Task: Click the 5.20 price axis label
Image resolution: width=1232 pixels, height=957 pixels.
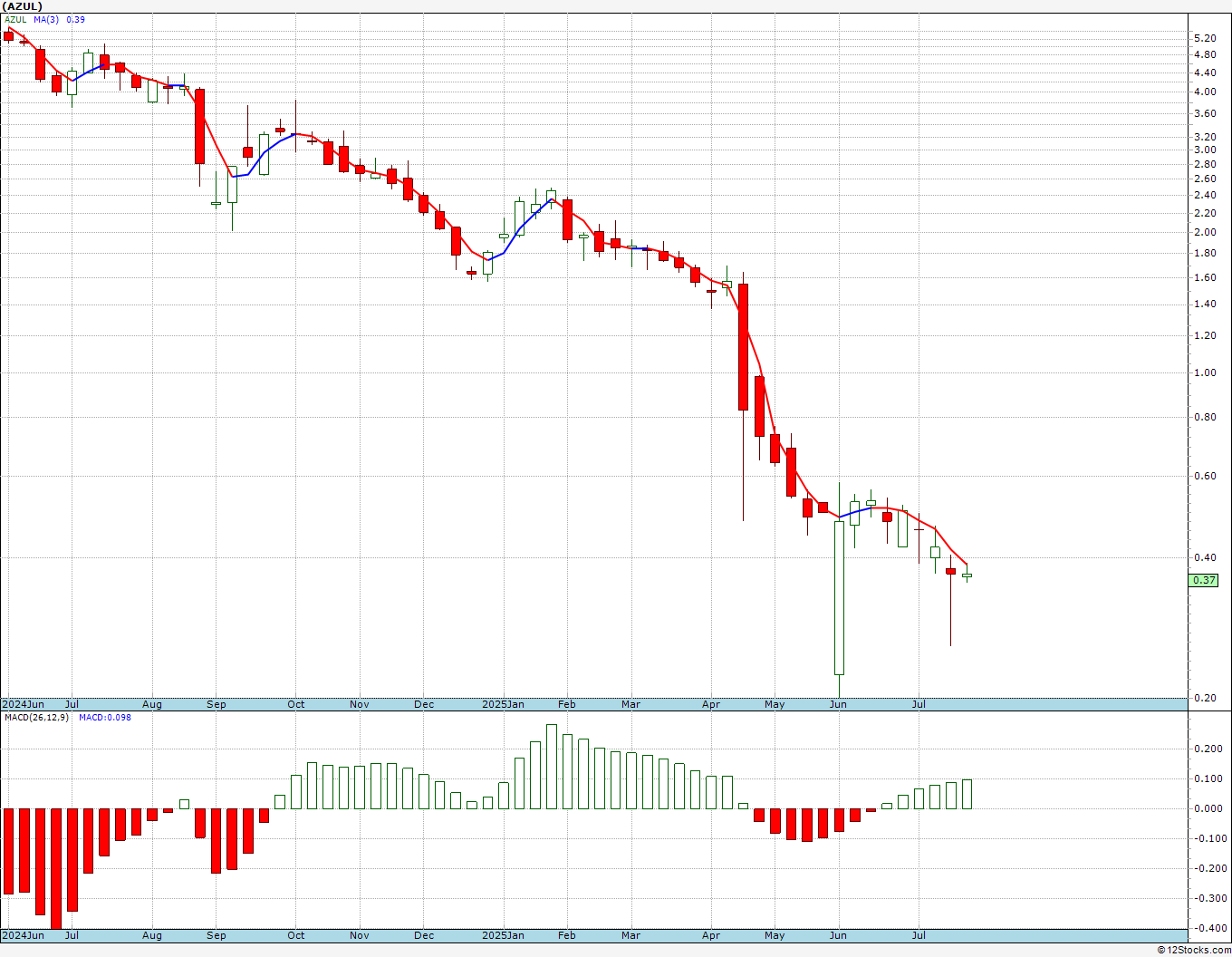Action: tap(1205, 38)
